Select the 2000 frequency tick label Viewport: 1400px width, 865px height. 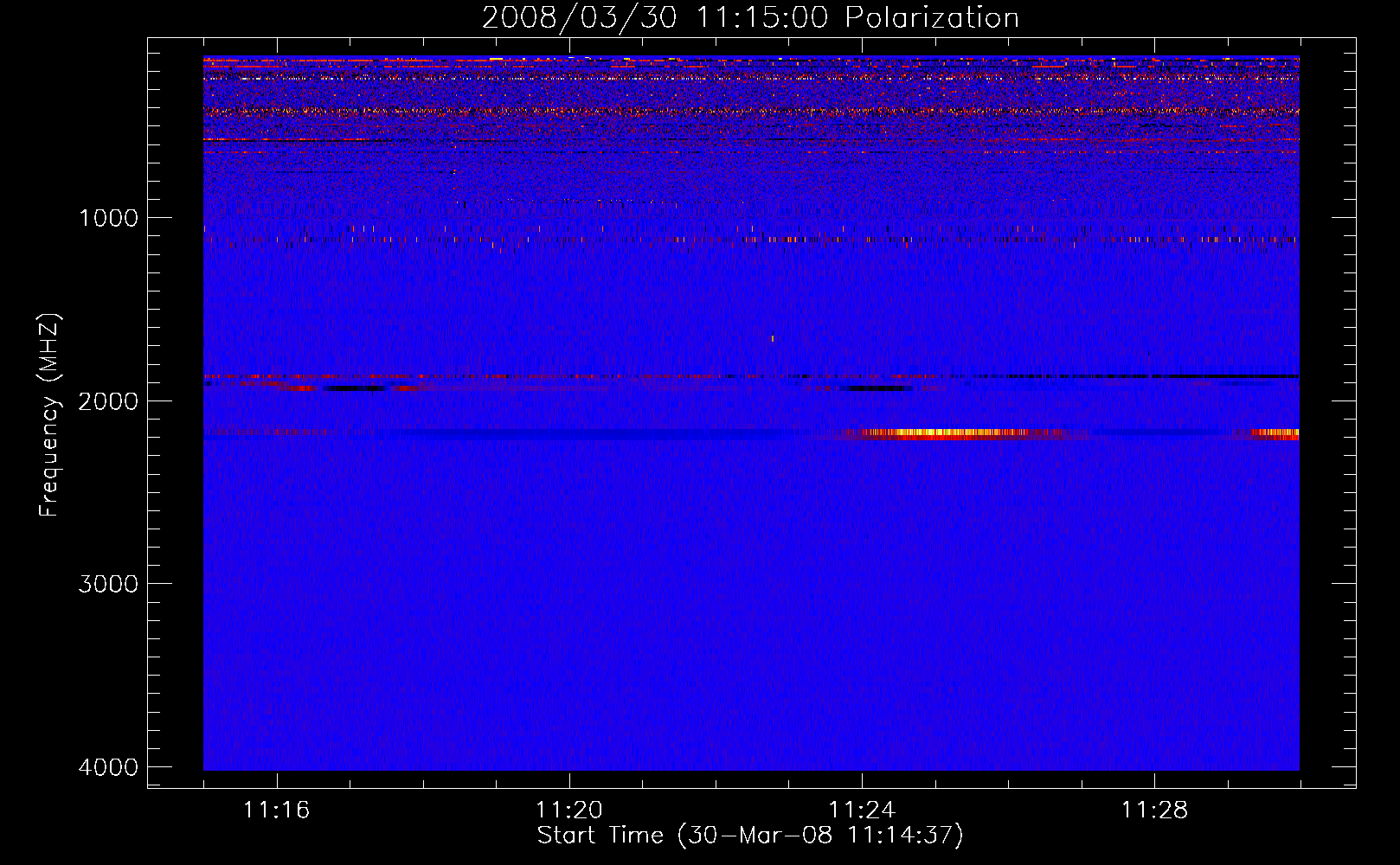(x=108, y=401)
